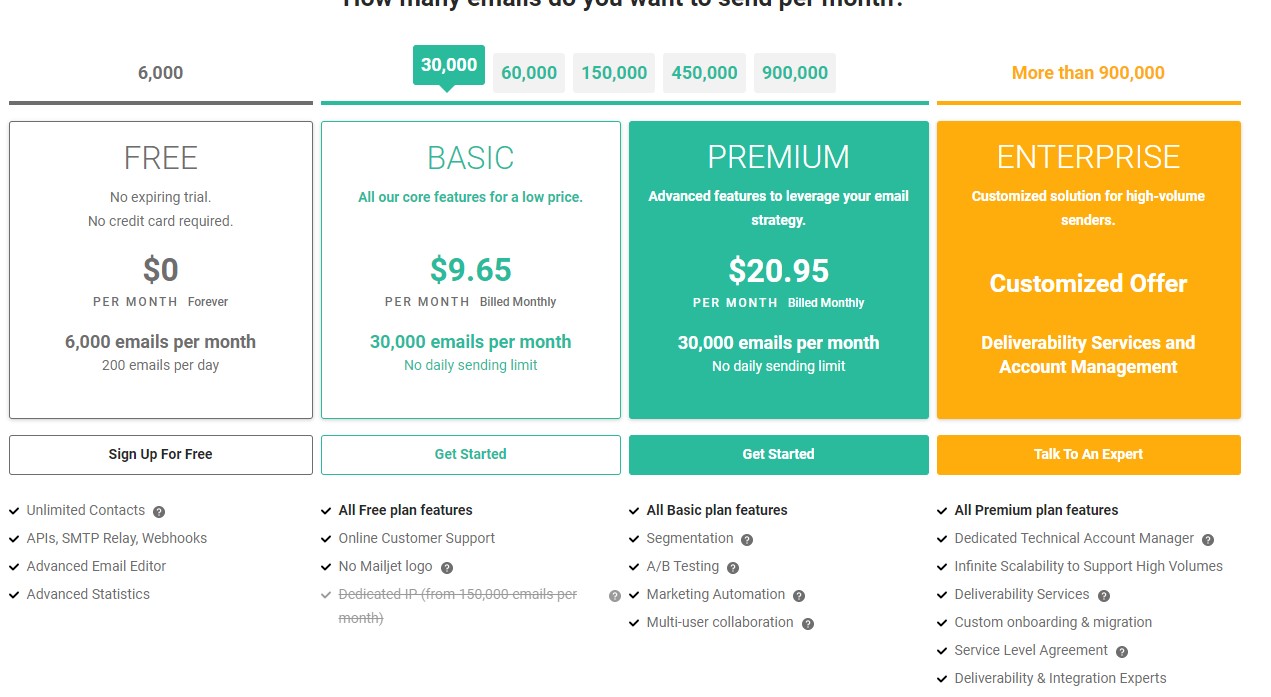Click the A/B Testing info icon

click(733, 567)
